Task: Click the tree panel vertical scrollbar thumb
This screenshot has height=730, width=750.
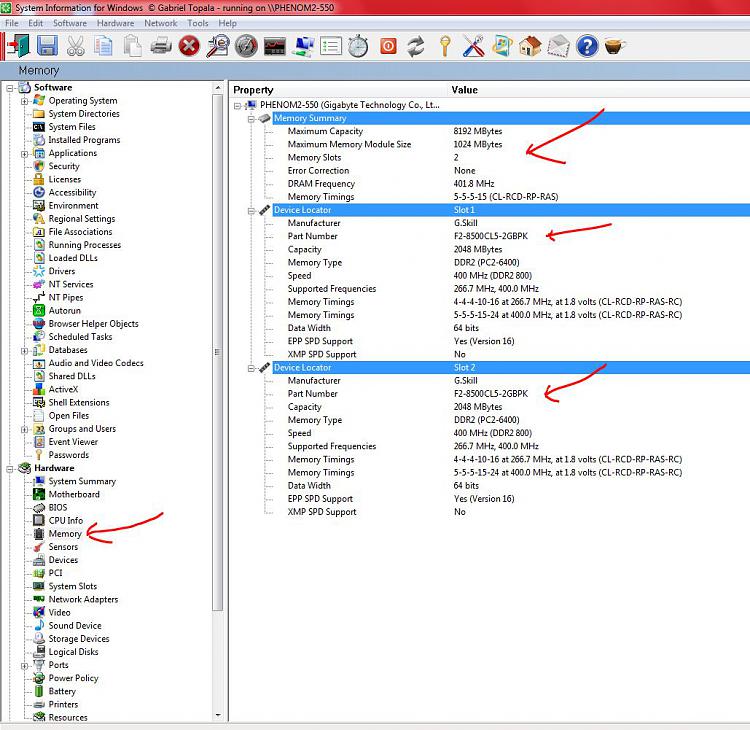Action: tap(218, 352)
